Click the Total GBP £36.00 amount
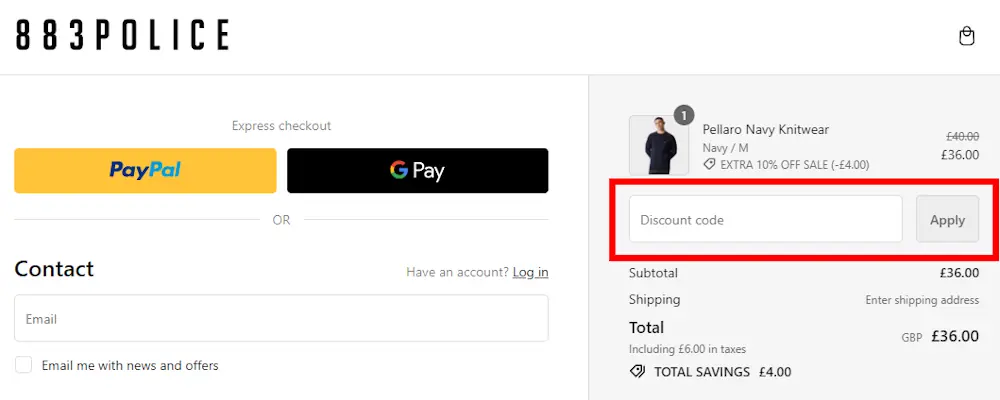Image resolution: width=1000 pixels, height=400 pixels. (x=955, y=336)
